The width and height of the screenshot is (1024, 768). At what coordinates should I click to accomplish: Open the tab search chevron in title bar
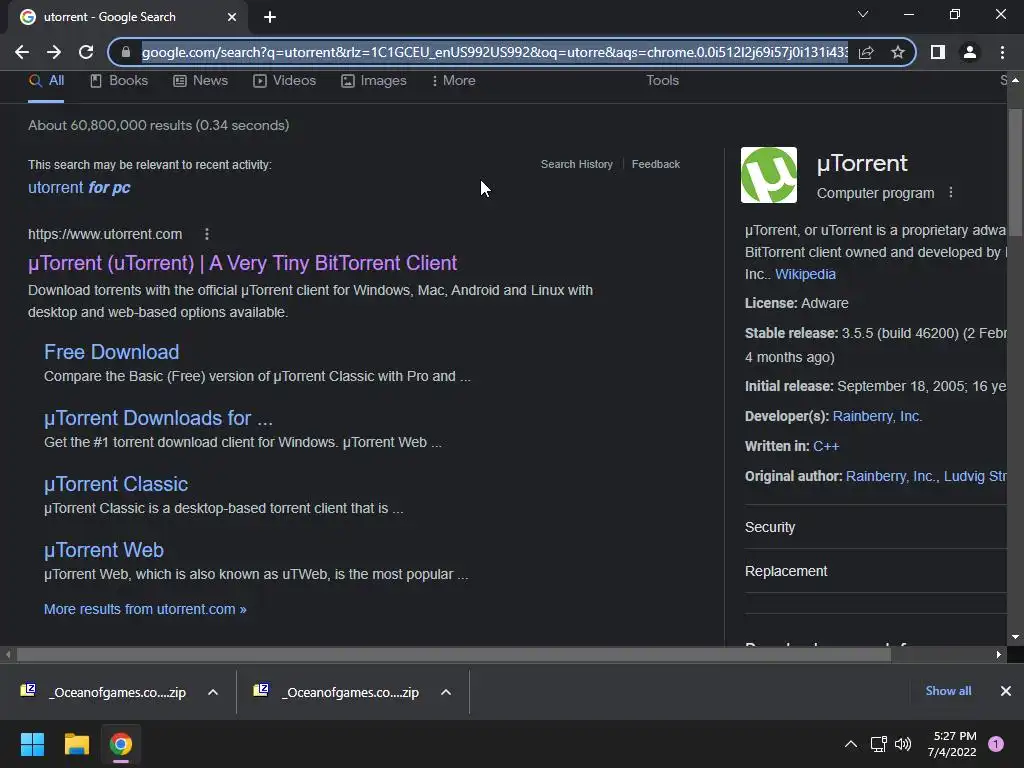click(863, 14)
